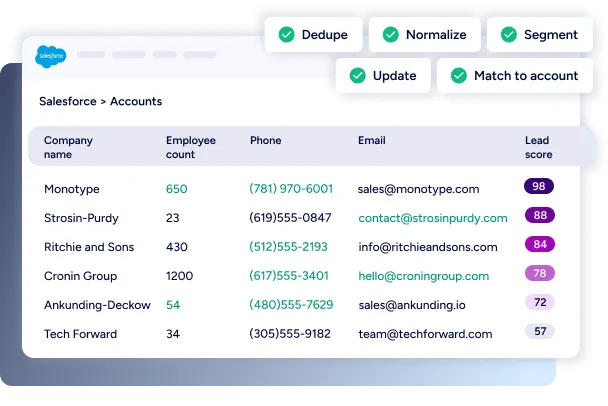Select the Update chip
The height and width of the screenshot is (406, 608).
[x=383, y=76]
